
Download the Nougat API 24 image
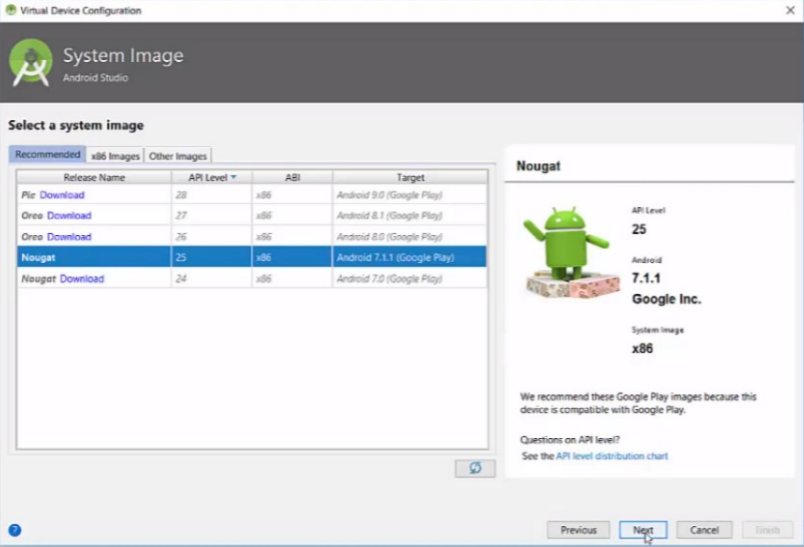(82, 278)
